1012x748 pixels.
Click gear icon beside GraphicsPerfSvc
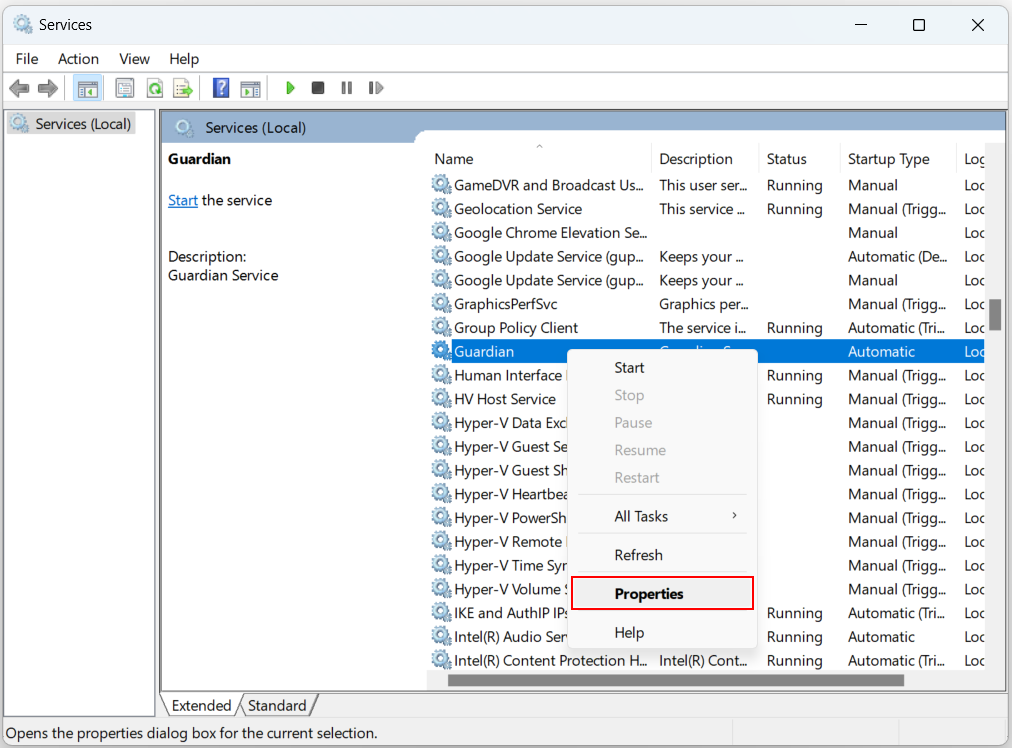pos(441,303)
